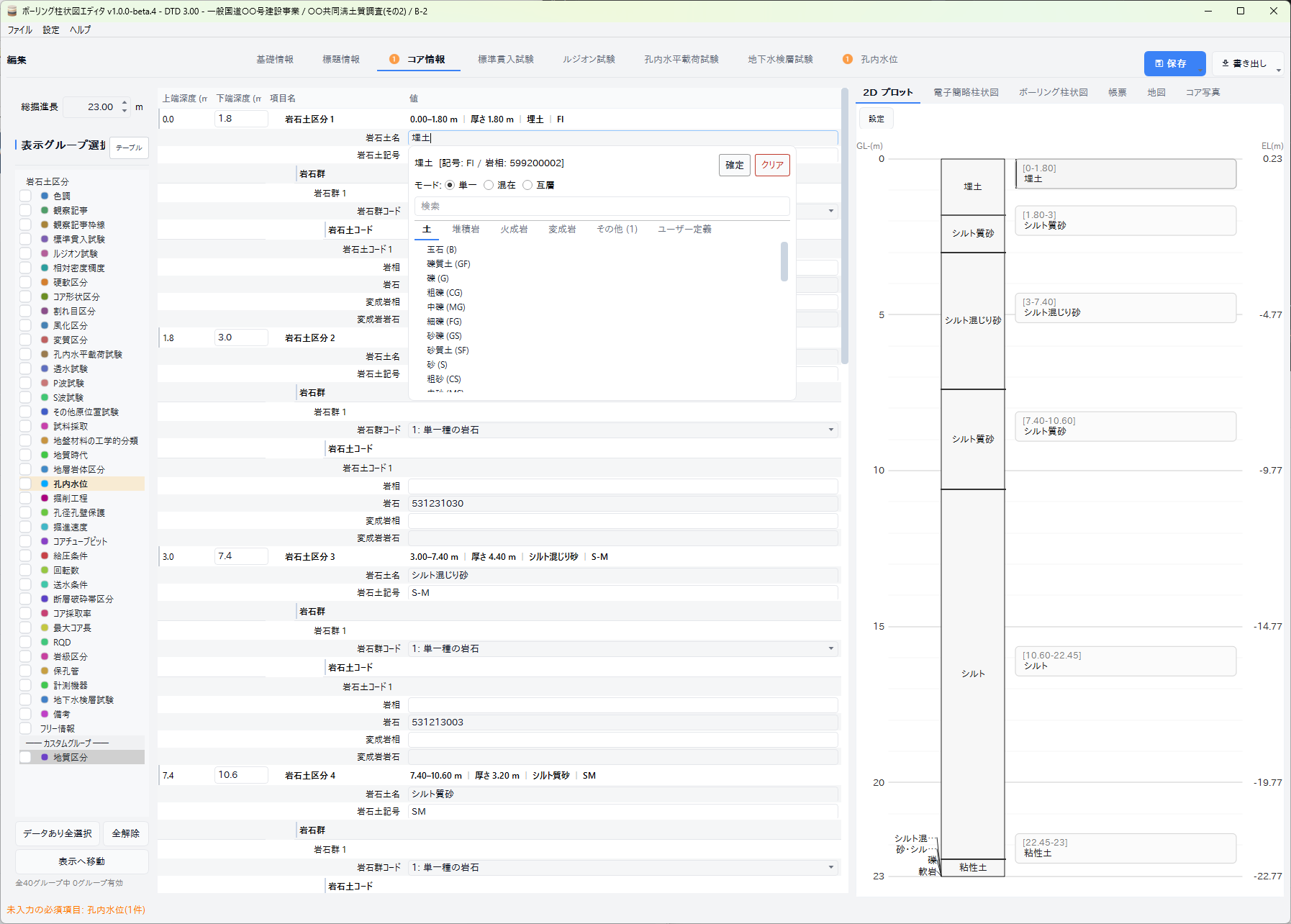1291x924 pixels.
Task: Click the app icon in the title bar
Action: click(x=12, y=11)
